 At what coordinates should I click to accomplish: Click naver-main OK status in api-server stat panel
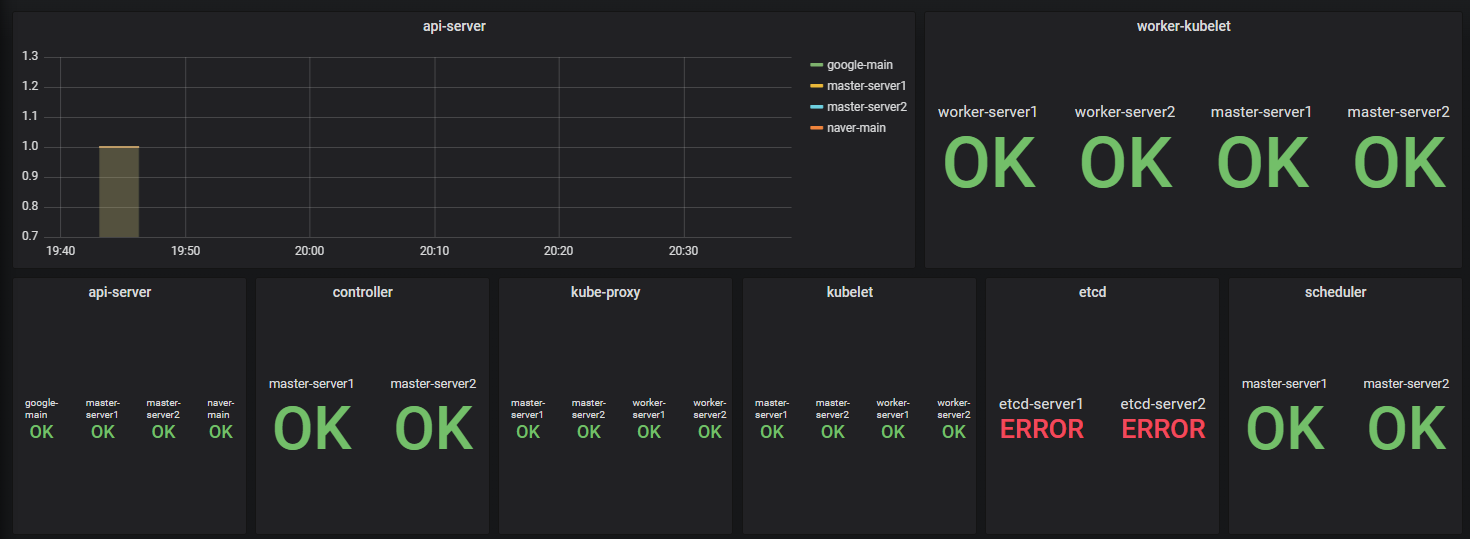[221, 432]
